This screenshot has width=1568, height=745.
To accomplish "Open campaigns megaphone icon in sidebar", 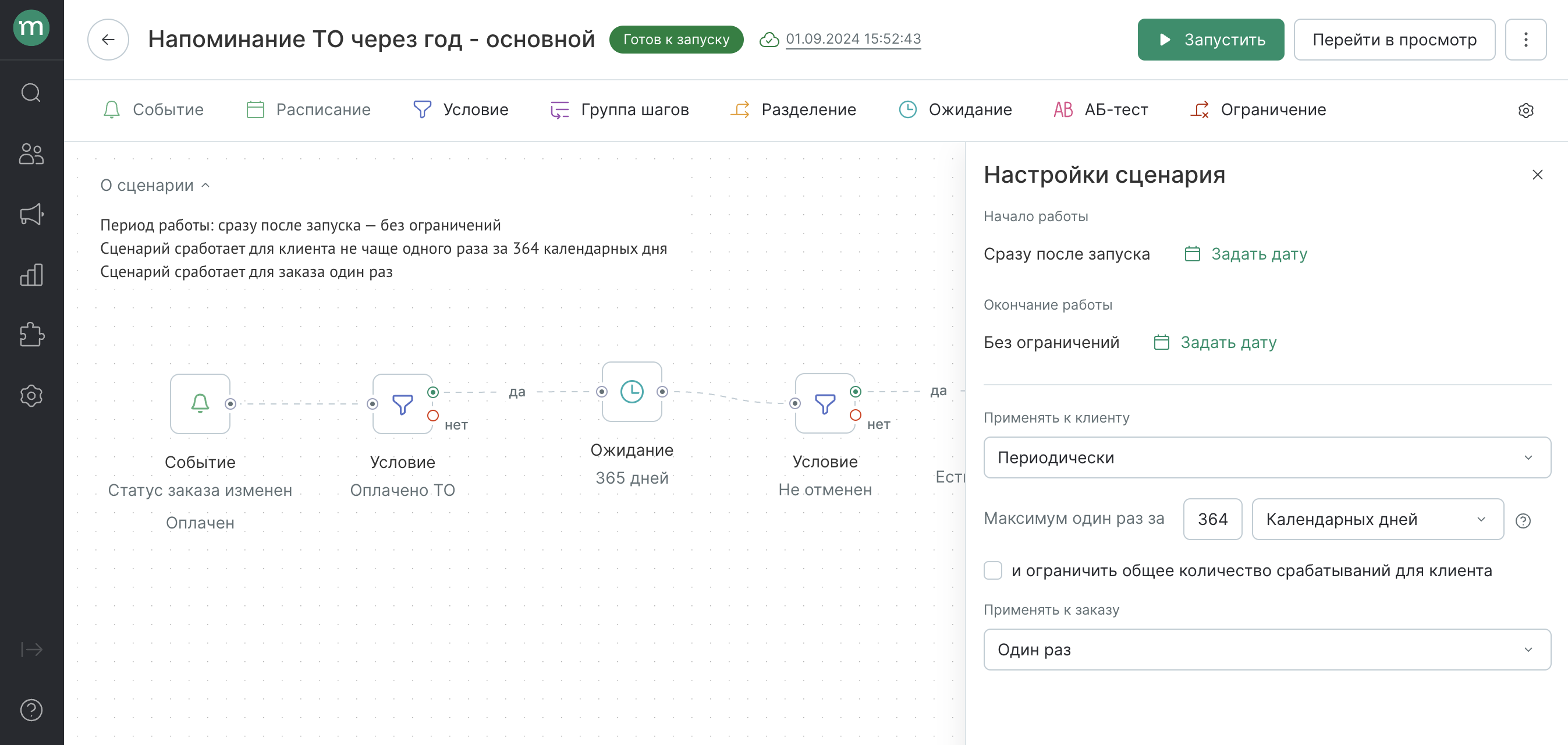I will pyautogui.click(x=31, y=214).
